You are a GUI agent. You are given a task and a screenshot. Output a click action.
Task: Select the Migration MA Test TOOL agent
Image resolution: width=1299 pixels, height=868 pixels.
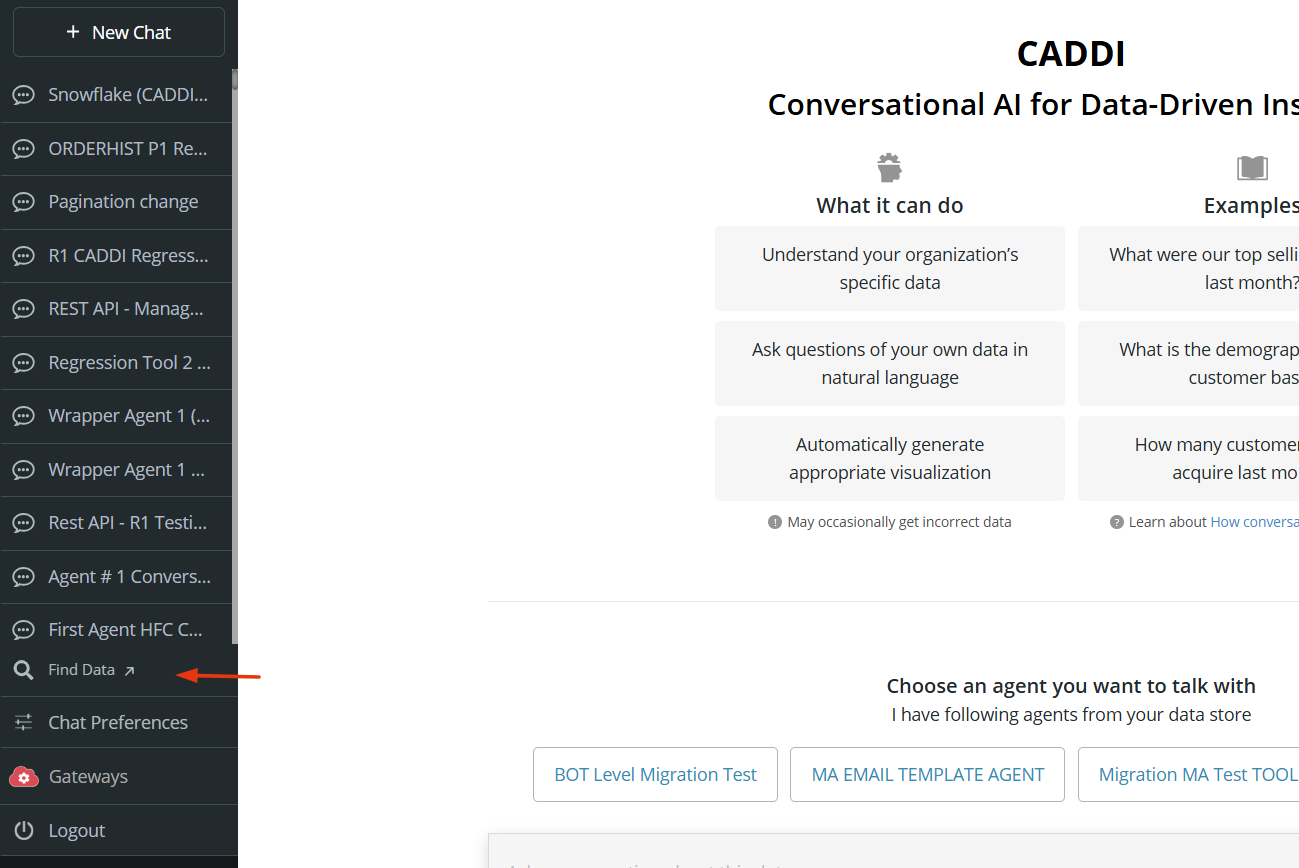click(1190, 774)
